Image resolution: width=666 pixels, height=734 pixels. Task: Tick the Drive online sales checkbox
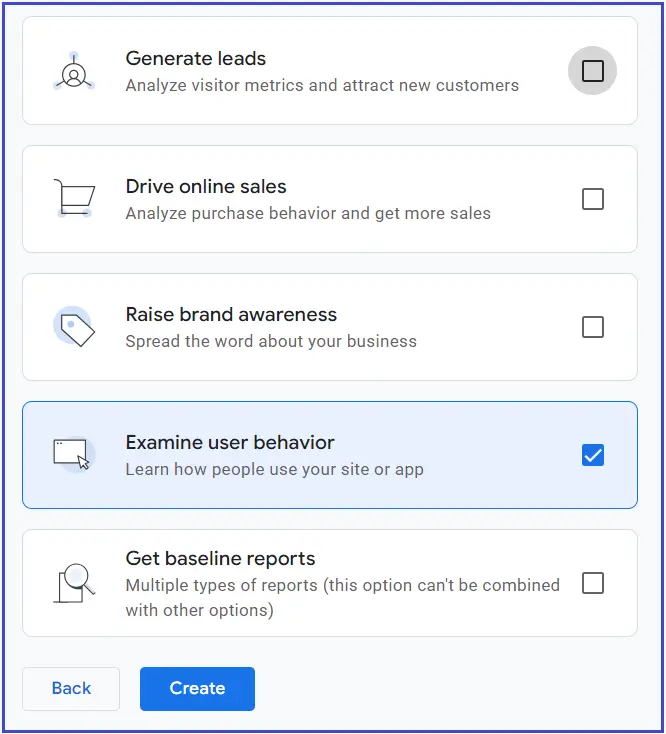(x=593, y=199)
